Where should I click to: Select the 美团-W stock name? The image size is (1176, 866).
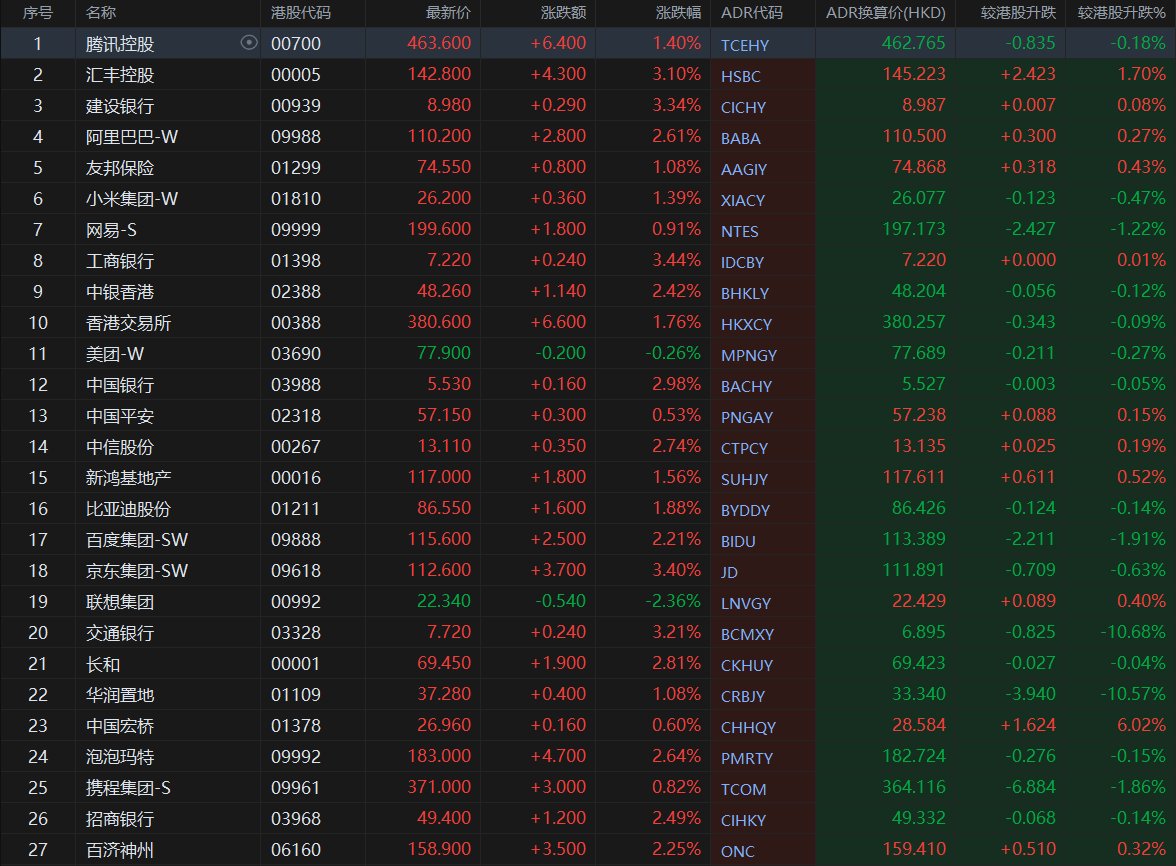click(x=115, y=354)
